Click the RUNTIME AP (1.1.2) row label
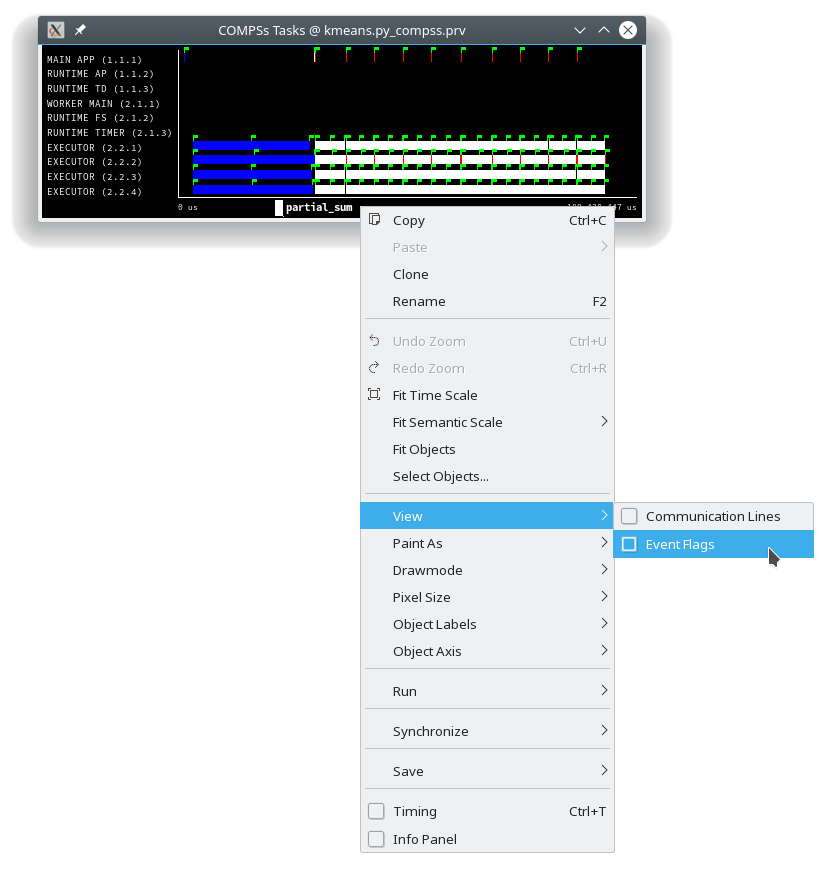 click(x=100, y=74)
